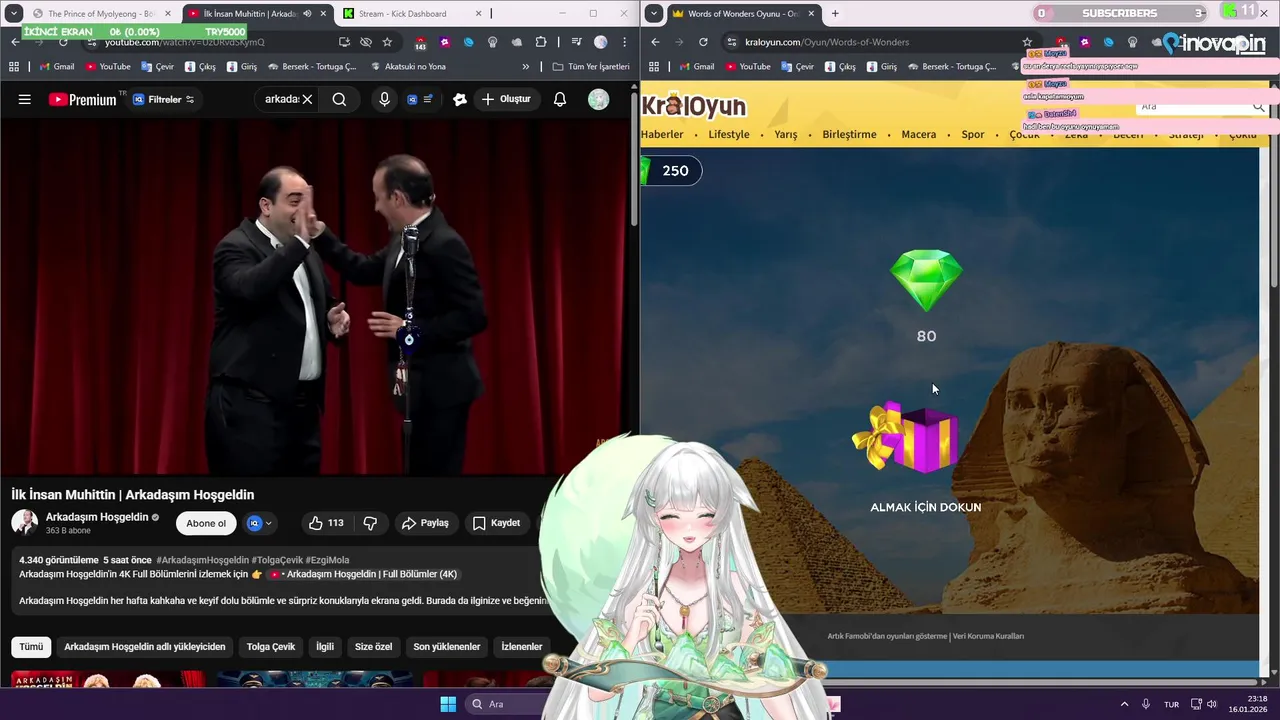Open media control icon in YouTube window
Screen dimensions: 1280x720
click(577, 42)
